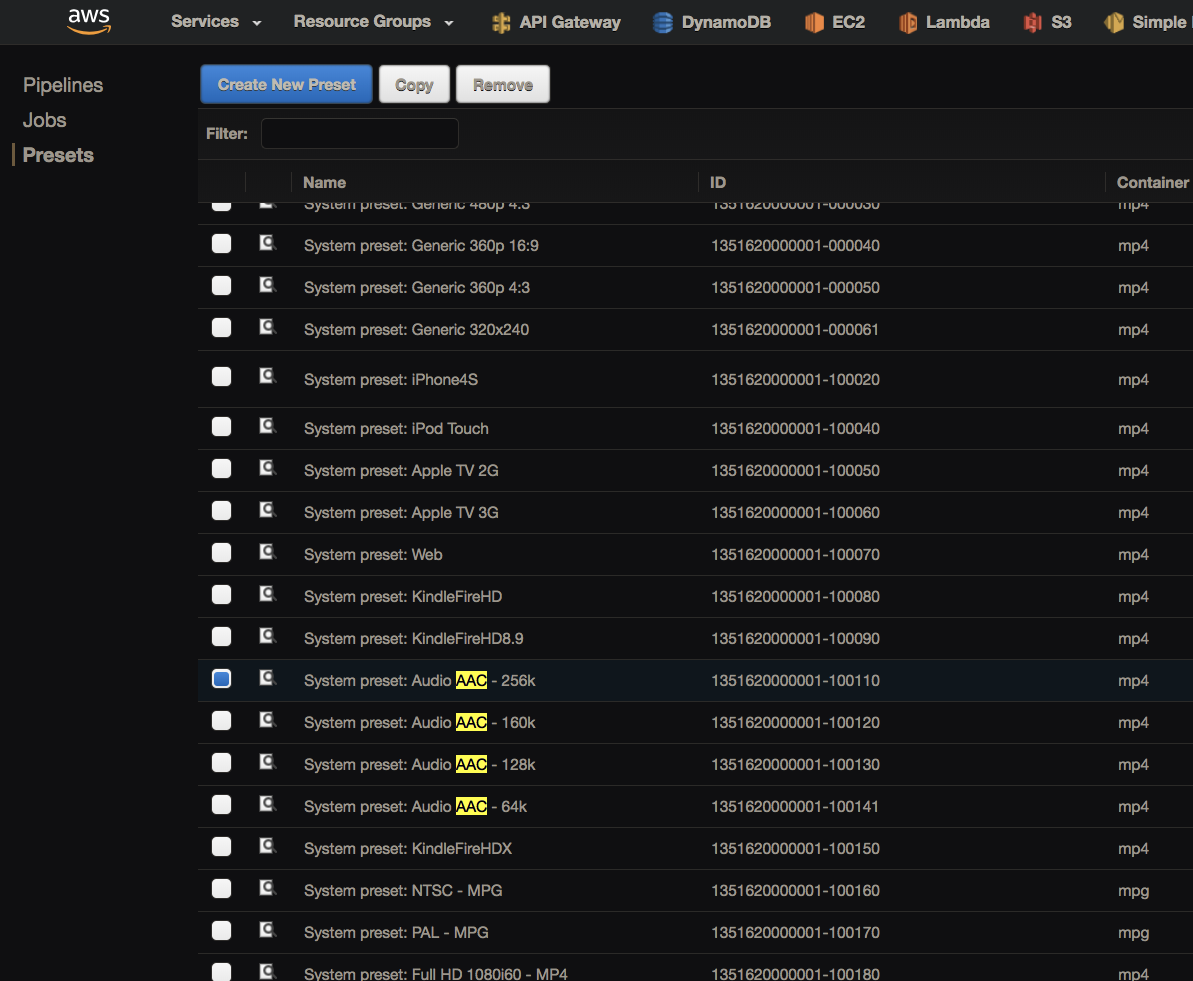Check the Generic 320x240 preset checkbox

pos(221,327)
